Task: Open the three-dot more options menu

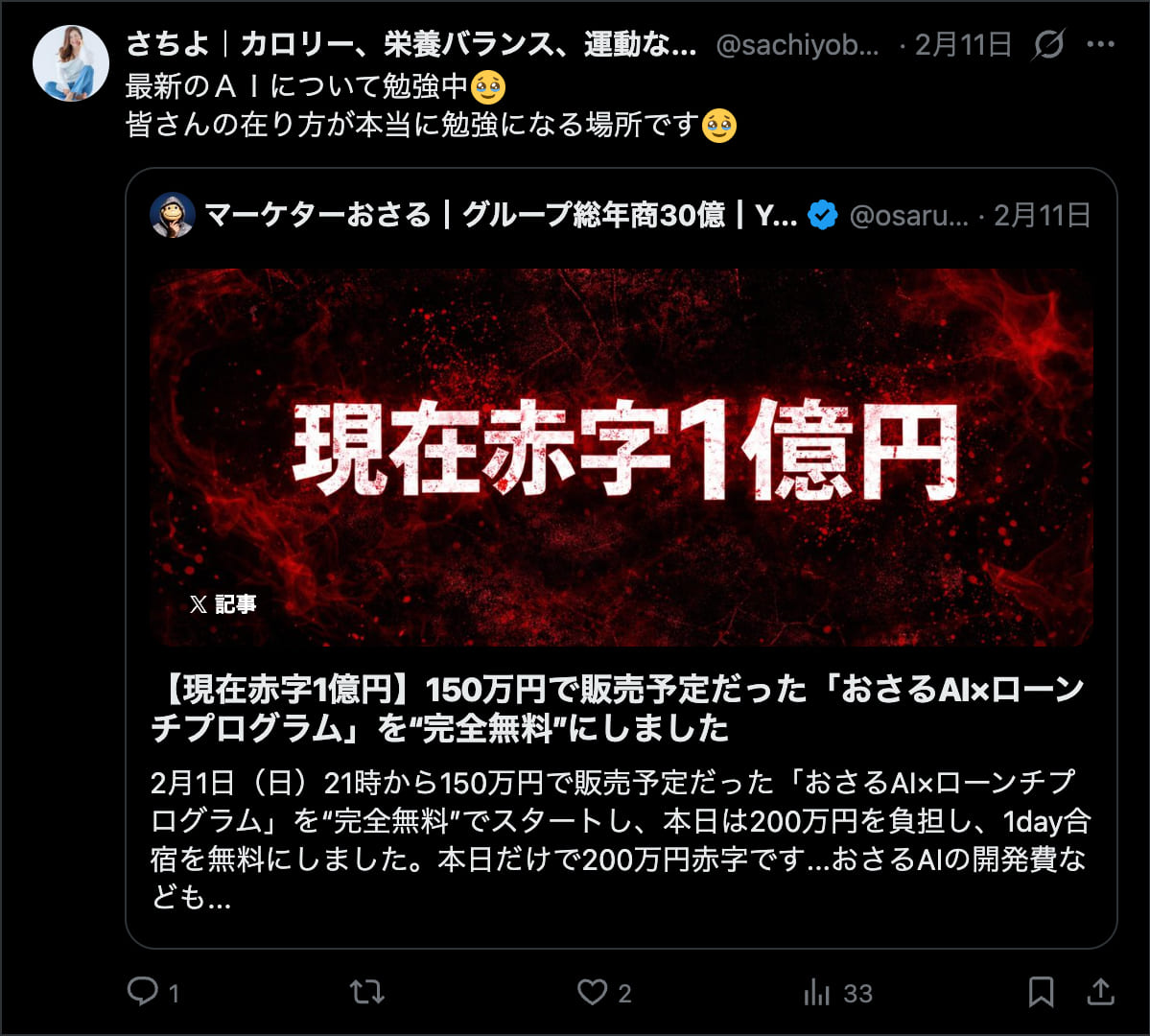Action: (1100, 45)
